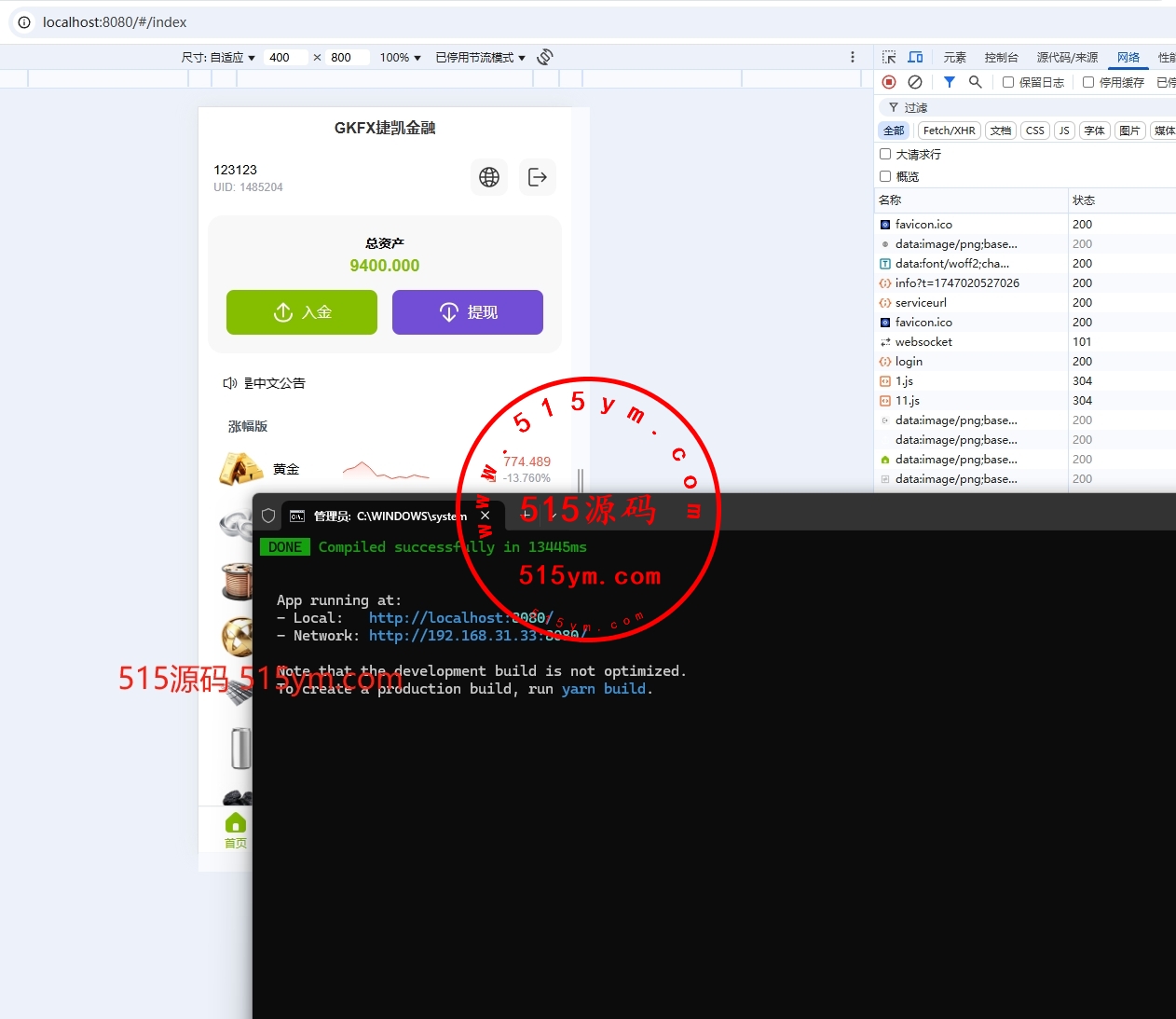This screenshot has width=1176, height=1019.
Task: Clear the network log with the clear icon
Action: (x=915, y=82)
